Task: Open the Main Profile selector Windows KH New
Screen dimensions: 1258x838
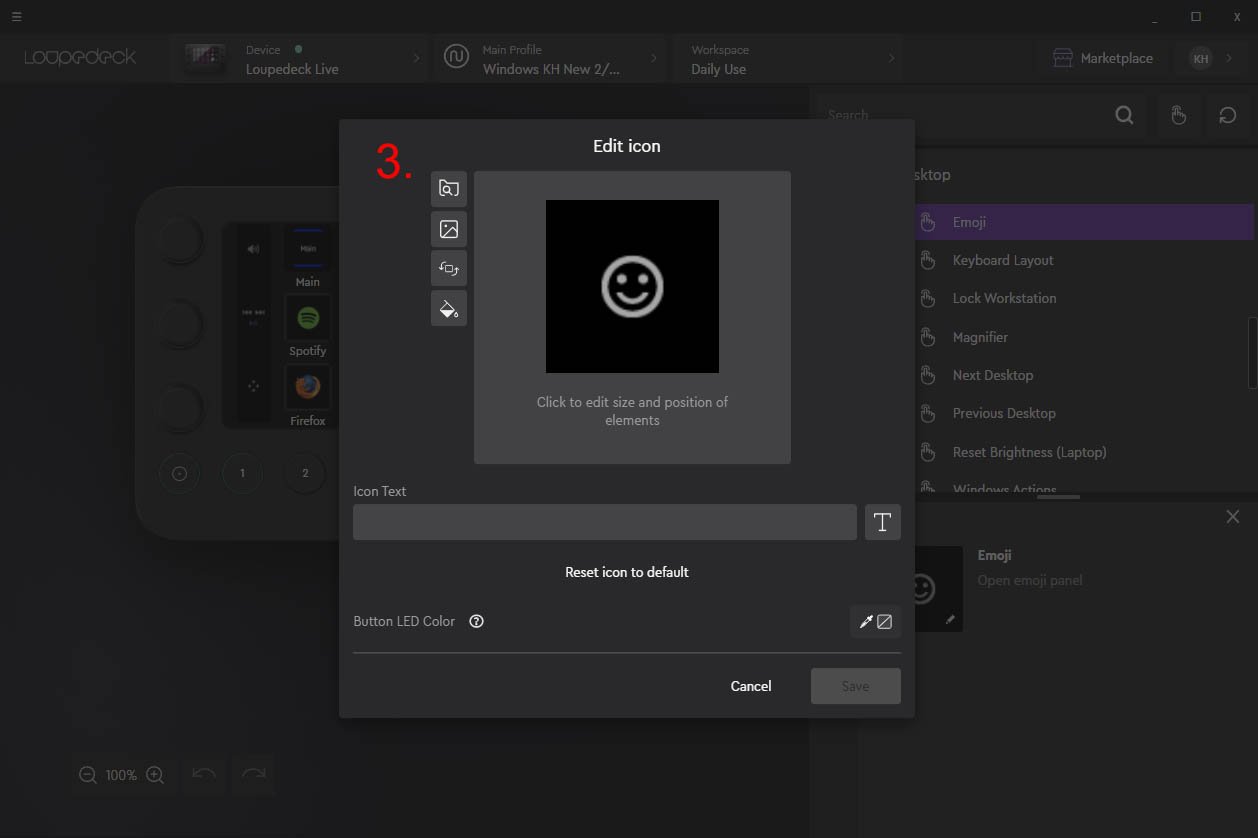Action: click(548, 58)
